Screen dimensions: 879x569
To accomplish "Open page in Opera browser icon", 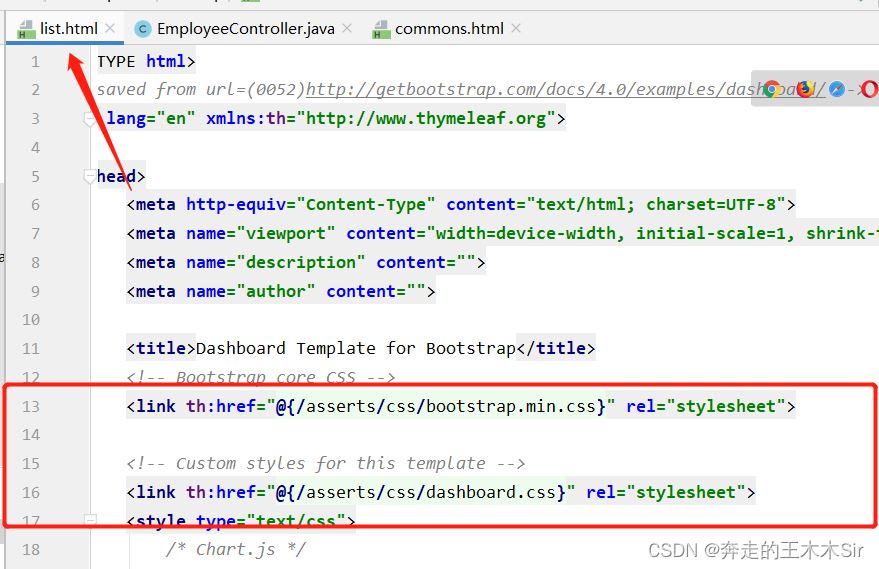I will click(870, 90).
